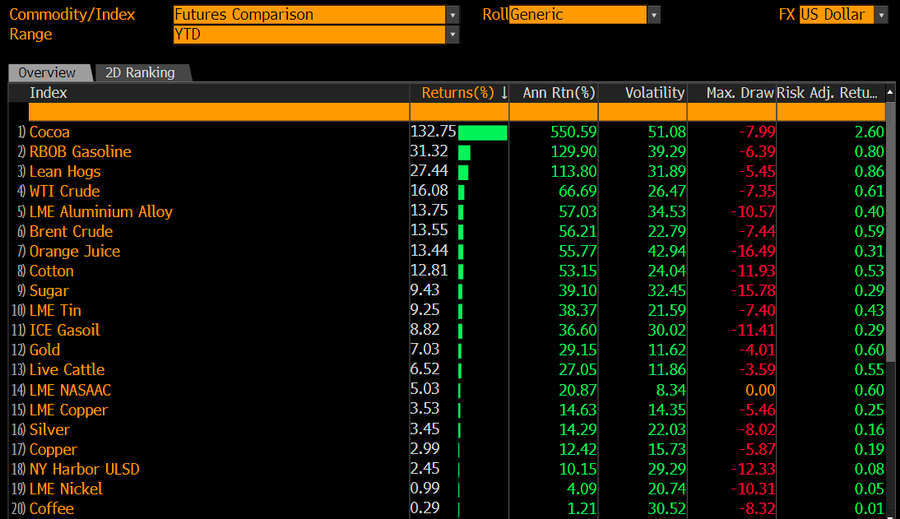
Task: Click the Generic roll field
Action: [578, 15]
